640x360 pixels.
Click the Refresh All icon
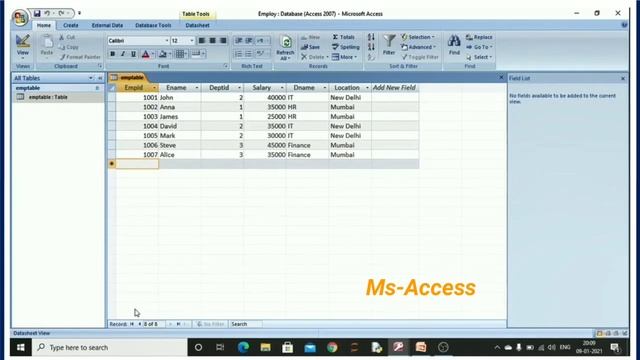[x=286, y=42]
